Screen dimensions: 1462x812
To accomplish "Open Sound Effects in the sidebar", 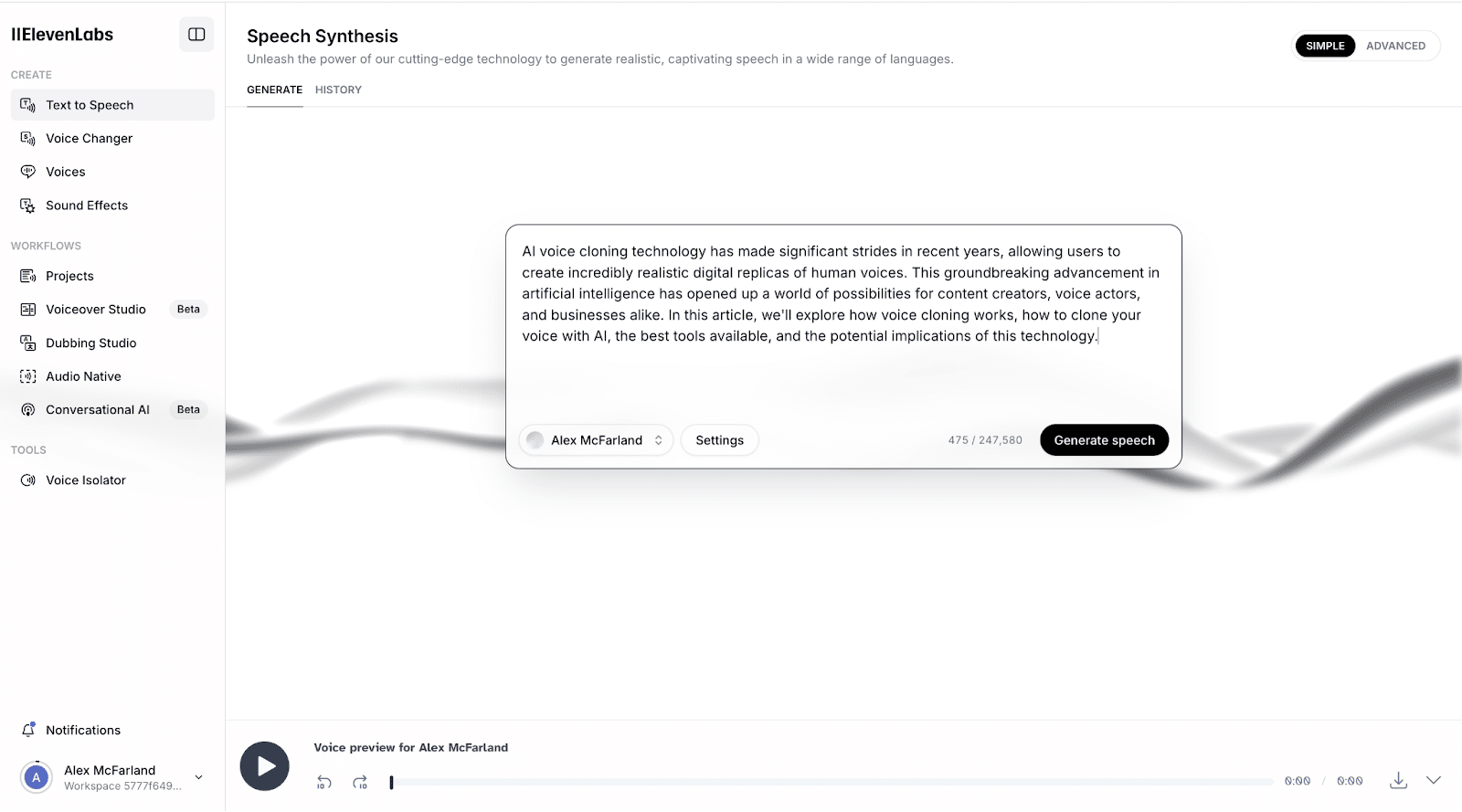I will point(87,206).
